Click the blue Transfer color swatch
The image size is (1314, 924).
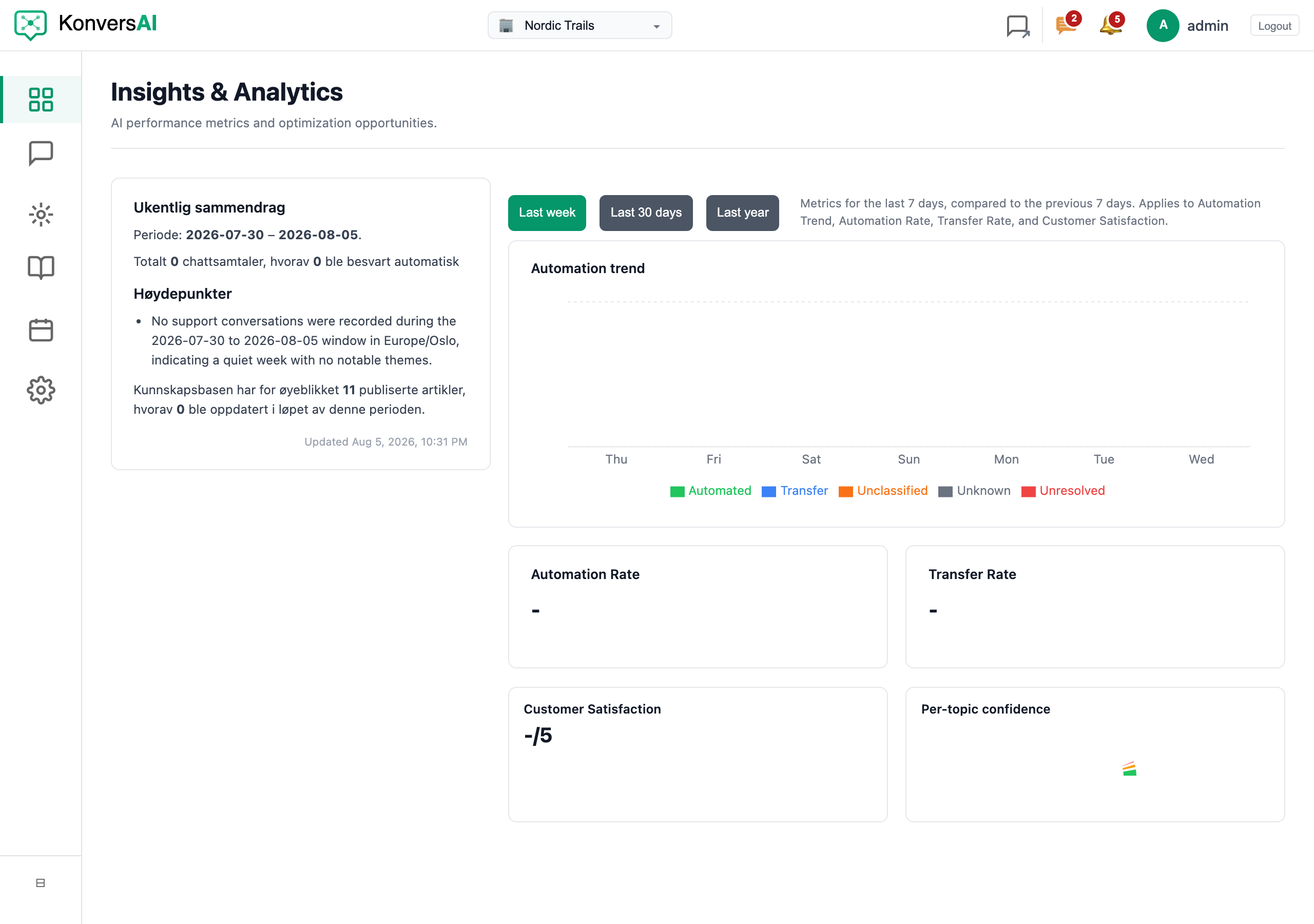click(768, 492)
